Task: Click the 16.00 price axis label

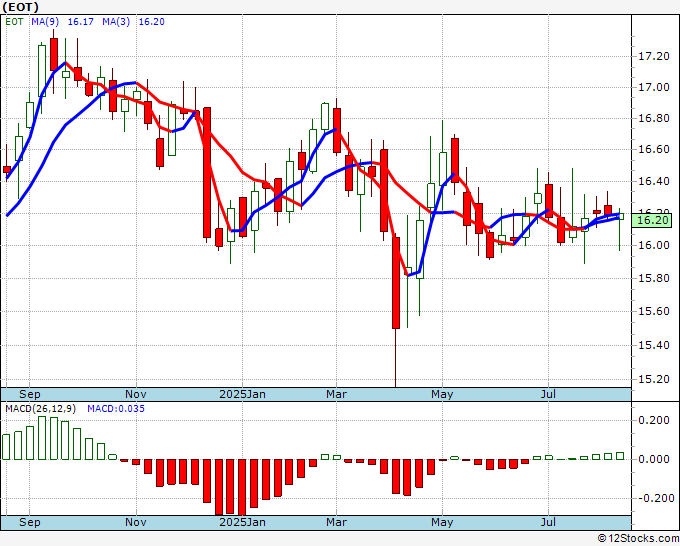Action: pos(653,245)
